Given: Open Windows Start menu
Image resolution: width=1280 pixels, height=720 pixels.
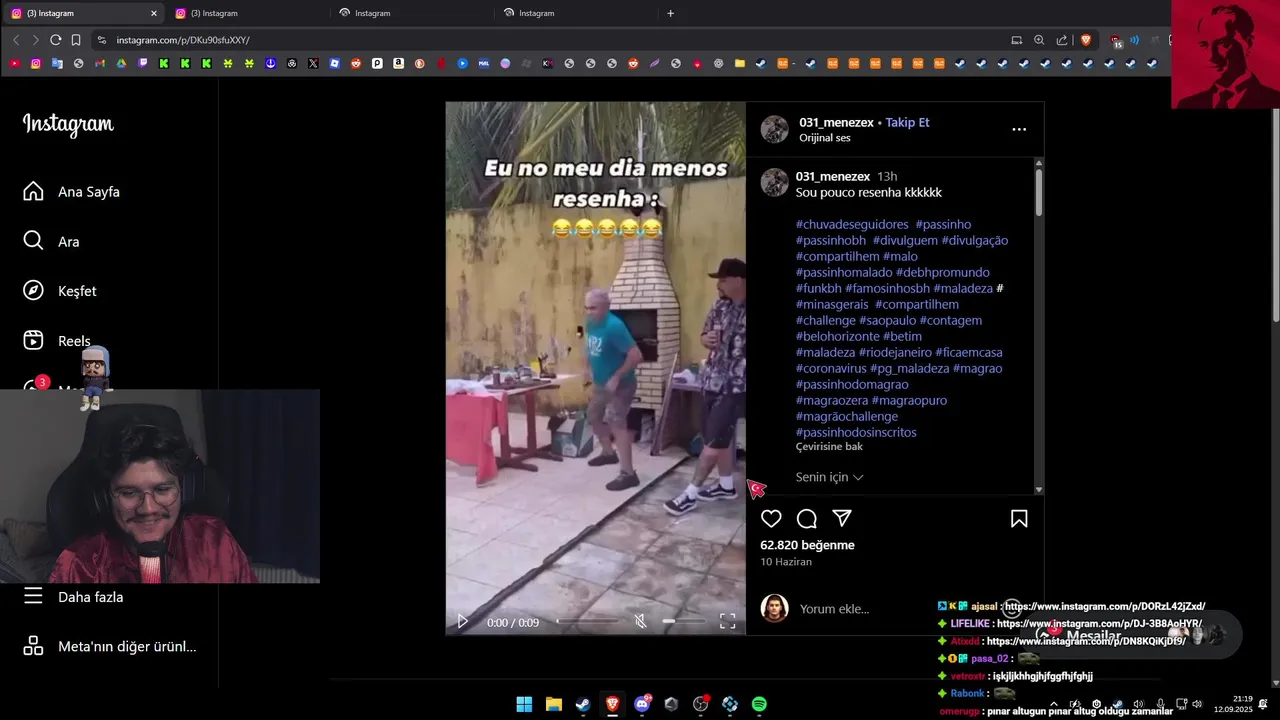Looking at the screenshot, I should tap(524, 704).
